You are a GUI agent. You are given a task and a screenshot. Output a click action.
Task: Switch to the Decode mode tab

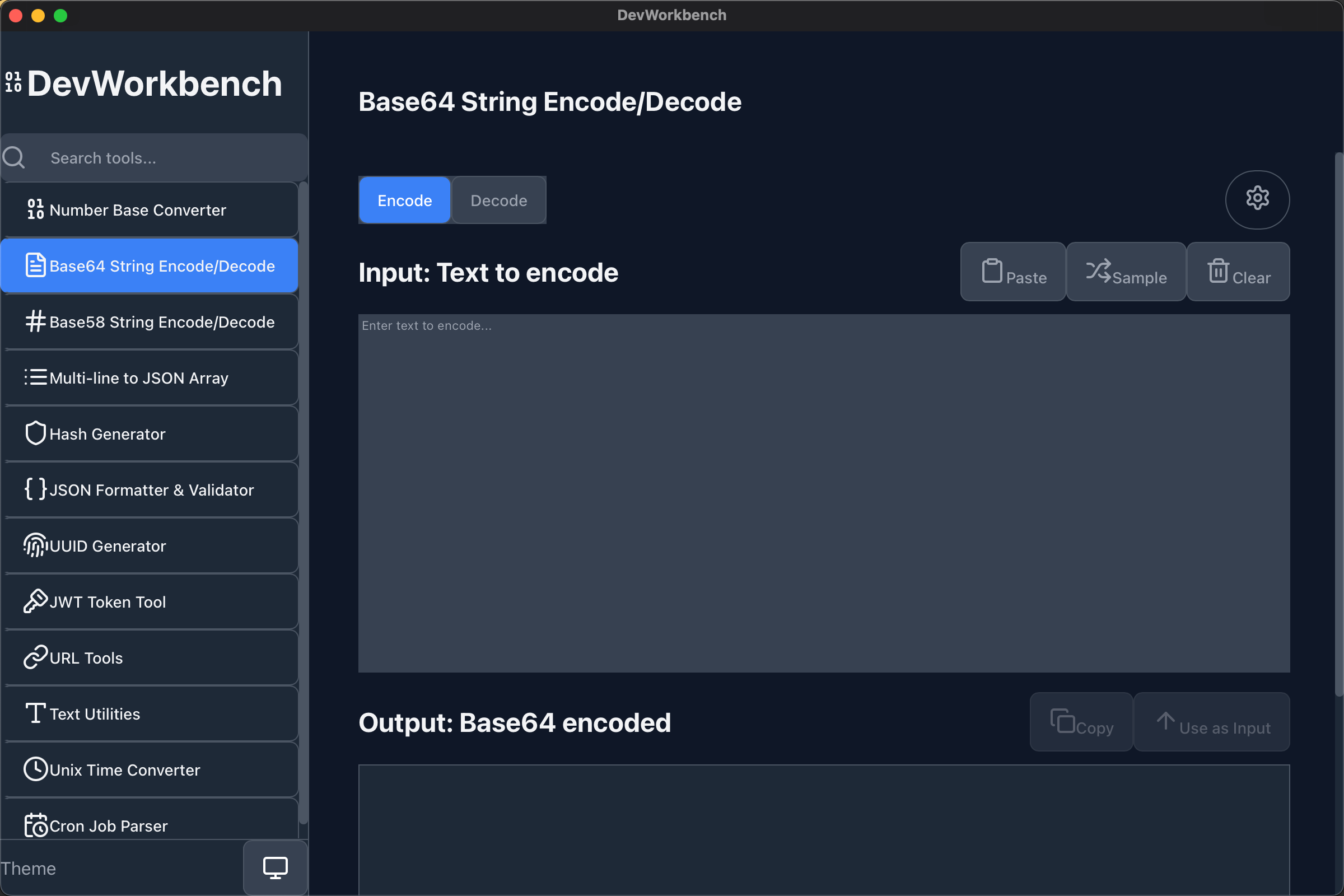pos(499,200)
